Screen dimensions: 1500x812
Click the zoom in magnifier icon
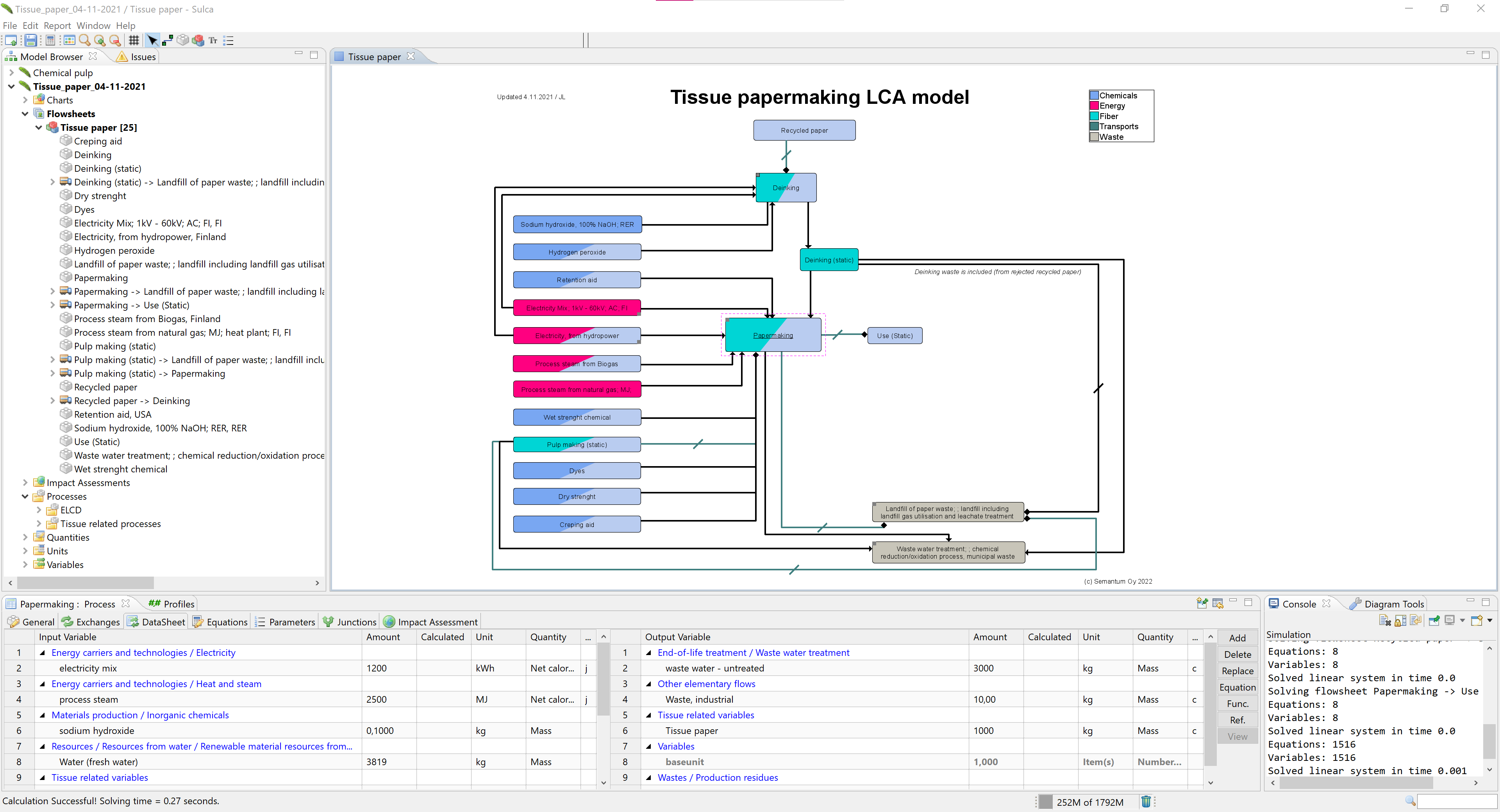pyautogui.click(x=100, y=40)
